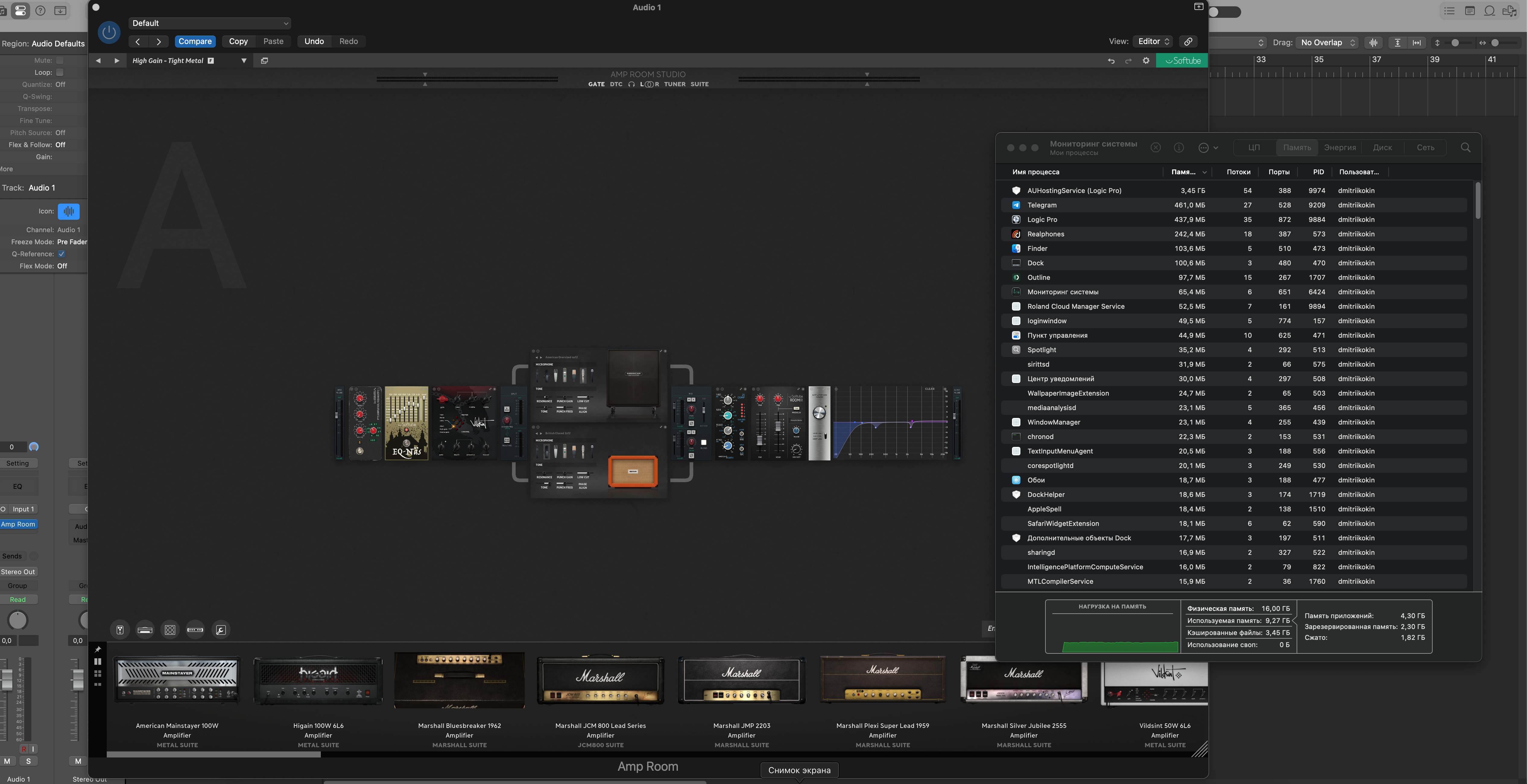1527x784 pixels.
Task: Adjust vertical zoom slider in Logic
Action: 1455,43
